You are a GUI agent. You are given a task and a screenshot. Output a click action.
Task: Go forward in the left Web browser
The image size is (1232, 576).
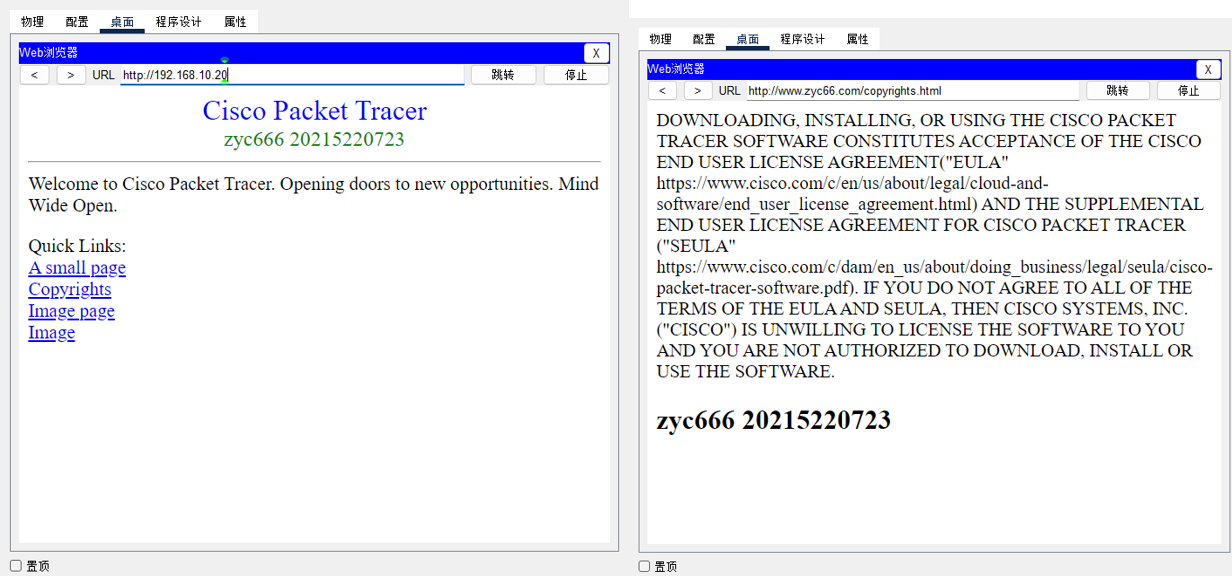[71, 75]
